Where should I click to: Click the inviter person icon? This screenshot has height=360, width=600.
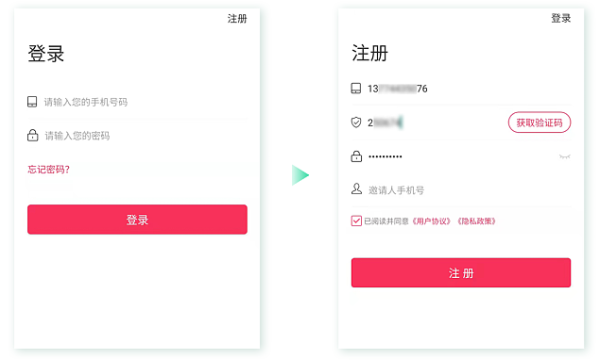pyautogui.click(x=356, y=189)
